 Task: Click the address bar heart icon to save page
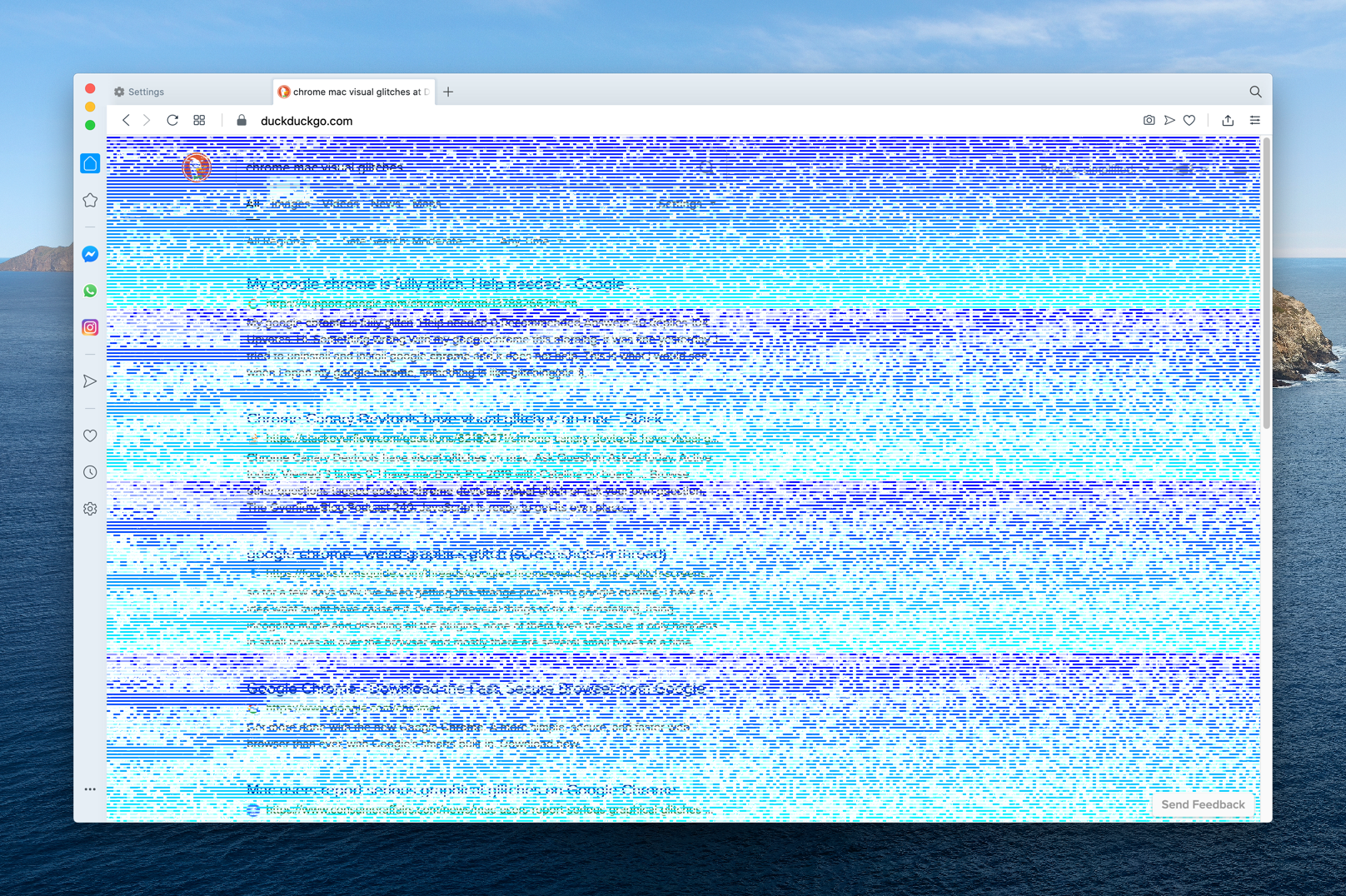1189,120
